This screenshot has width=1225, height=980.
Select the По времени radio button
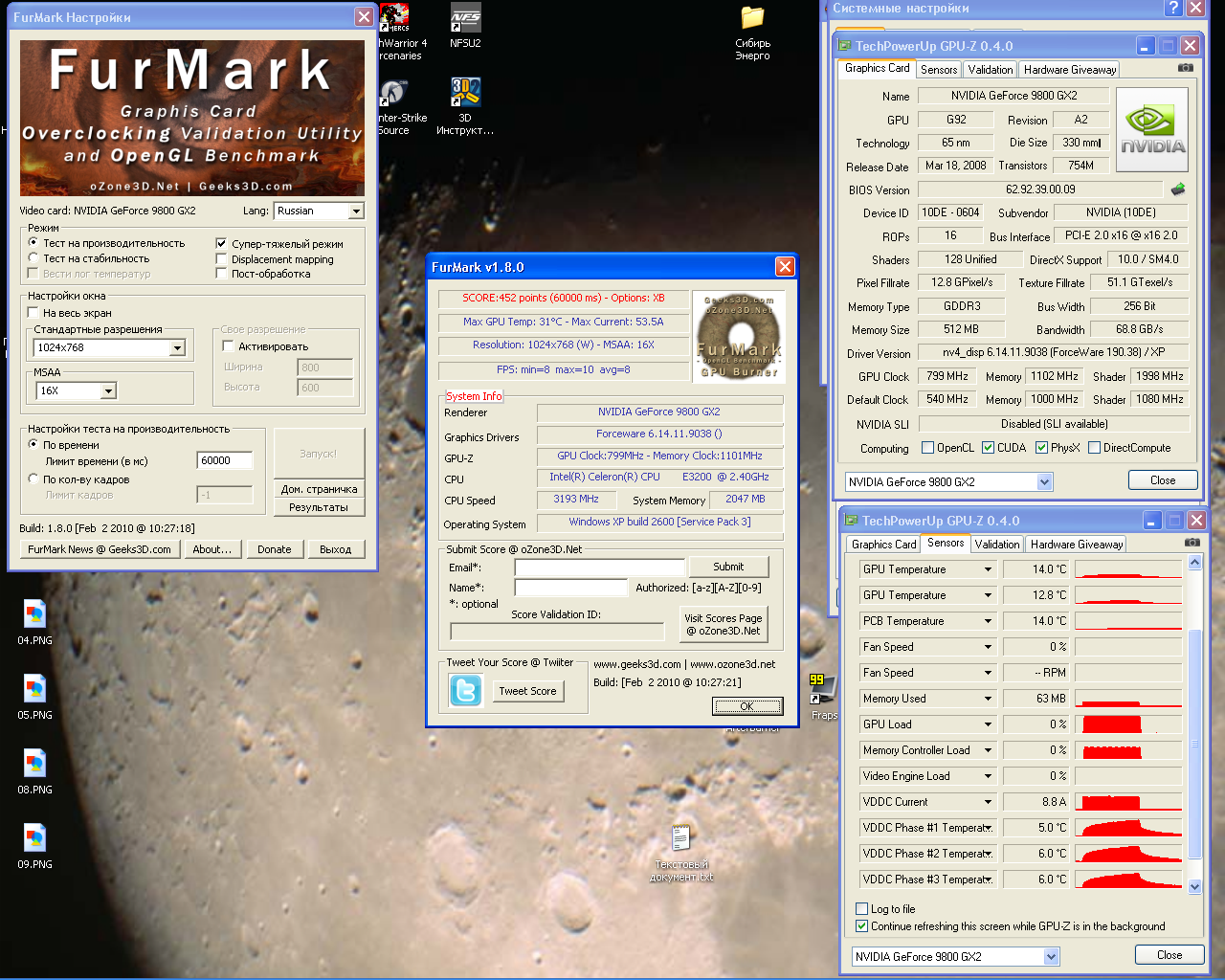tap(33, 445)
